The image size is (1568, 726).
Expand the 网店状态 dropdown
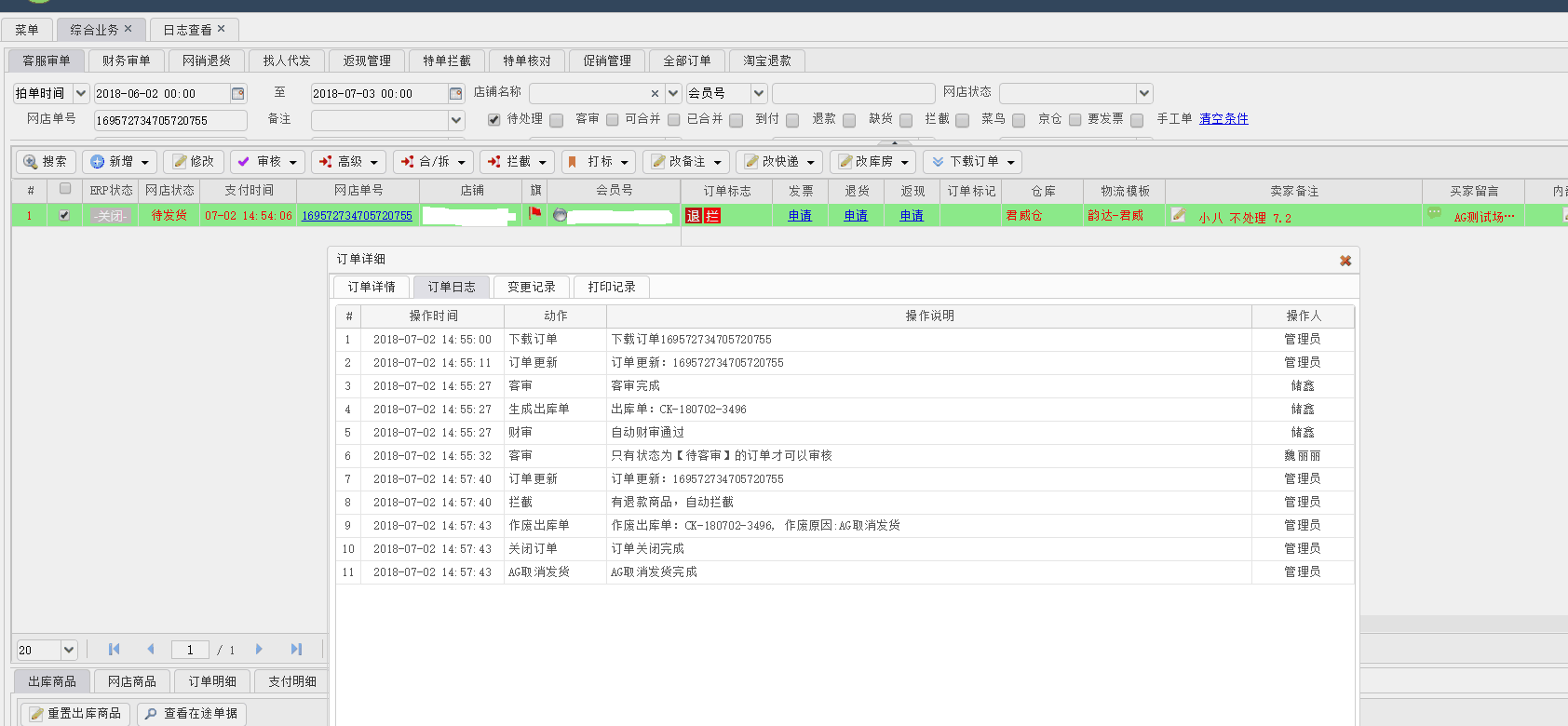[x=1144, y=93]
